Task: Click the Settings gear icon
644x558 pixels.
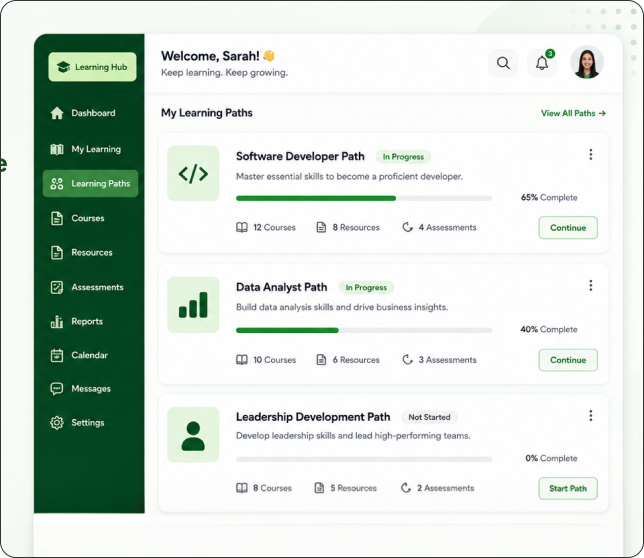Action: point(57,423)
